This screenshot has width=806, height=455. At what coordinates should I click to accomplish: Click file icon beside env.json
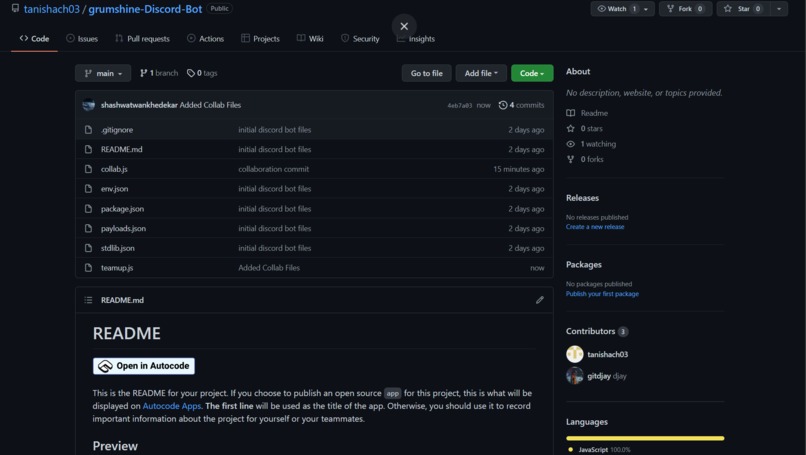pos(88,189)
